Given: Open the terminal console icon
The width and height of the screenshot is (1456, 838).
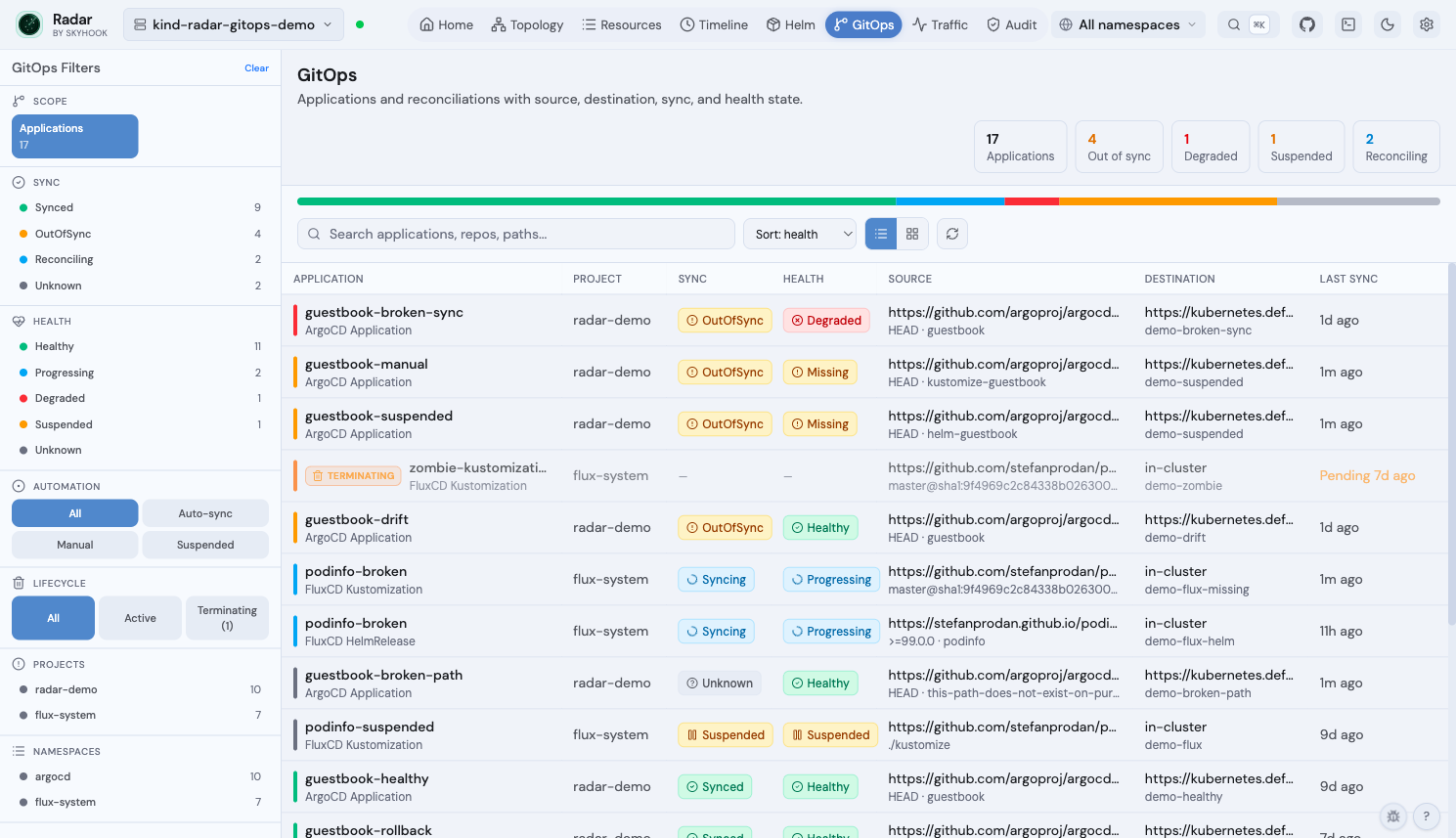Looking at the screenshot, I should point(1348,24).
